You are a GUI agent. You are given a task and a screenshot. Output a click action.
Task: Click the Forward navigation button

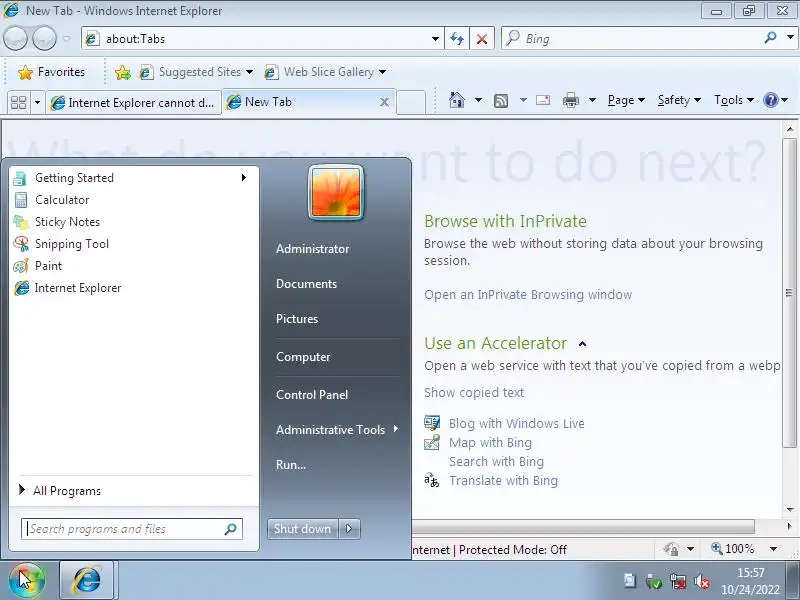click(x=44, y=38)
